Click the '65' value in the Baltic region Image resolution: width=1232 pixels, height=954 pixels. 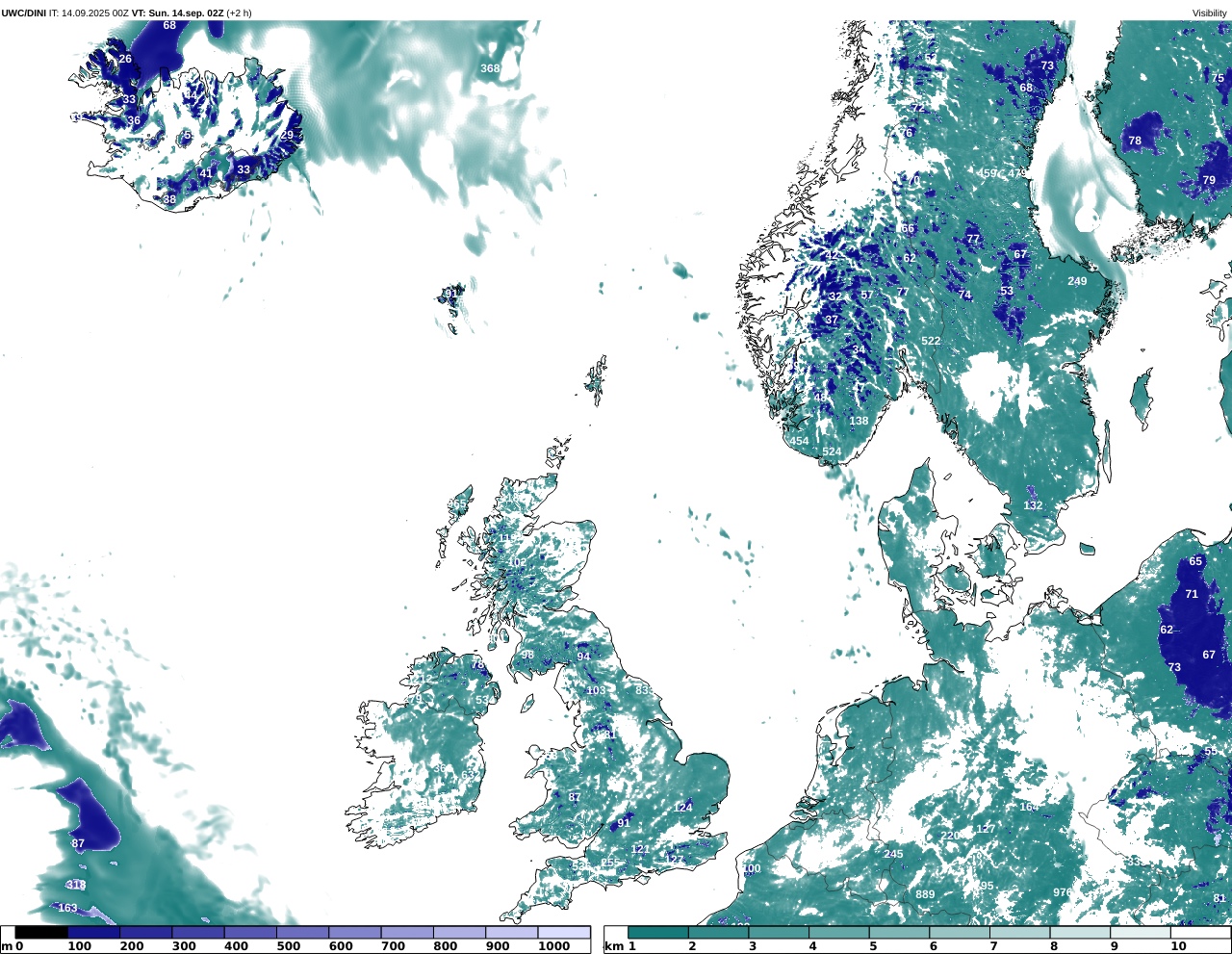click(x=1195, y=561)
